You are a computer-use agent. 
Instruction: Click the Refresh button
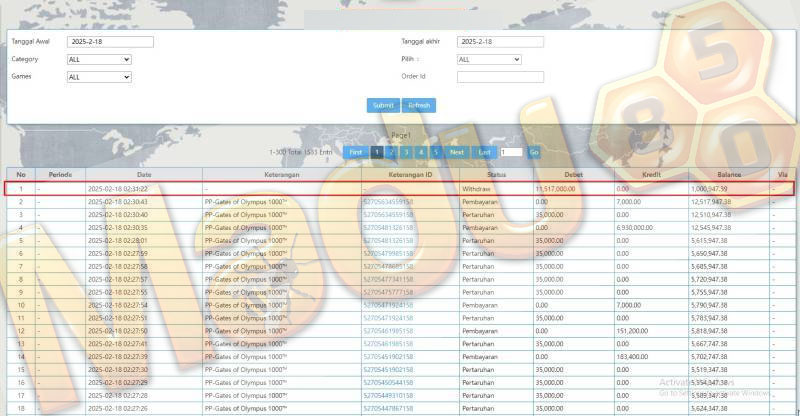pyautogui.click(x=419, y=105)
